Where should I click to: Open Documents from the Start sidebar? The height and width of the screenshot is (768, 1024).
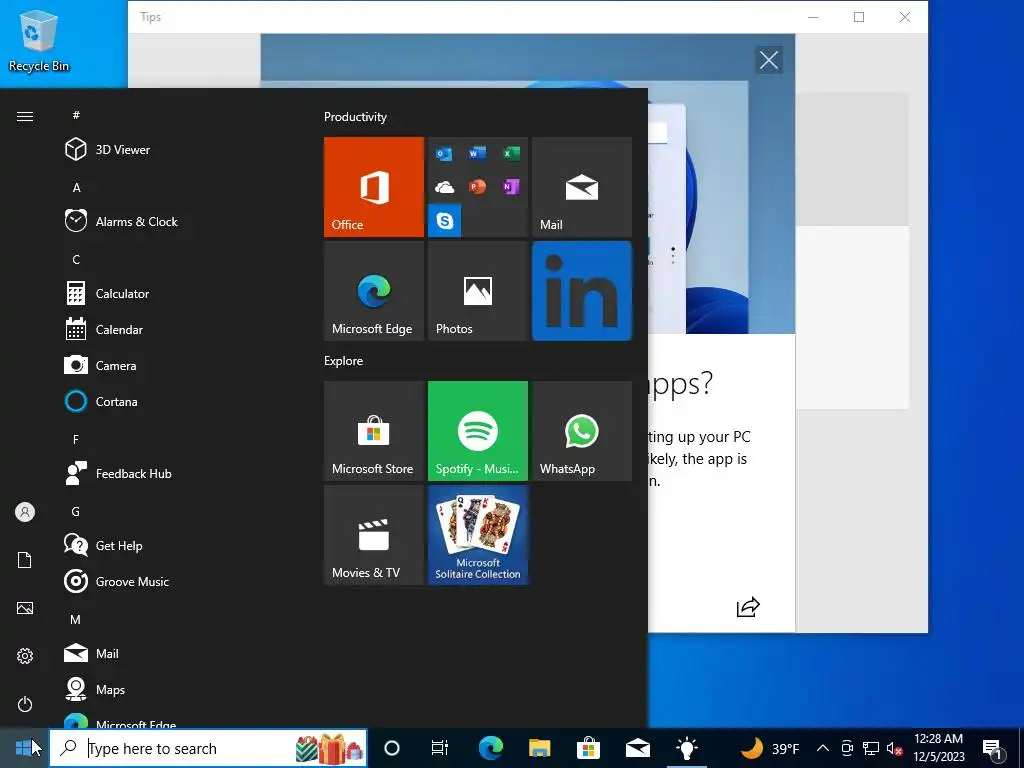click(x=25, y=560)
